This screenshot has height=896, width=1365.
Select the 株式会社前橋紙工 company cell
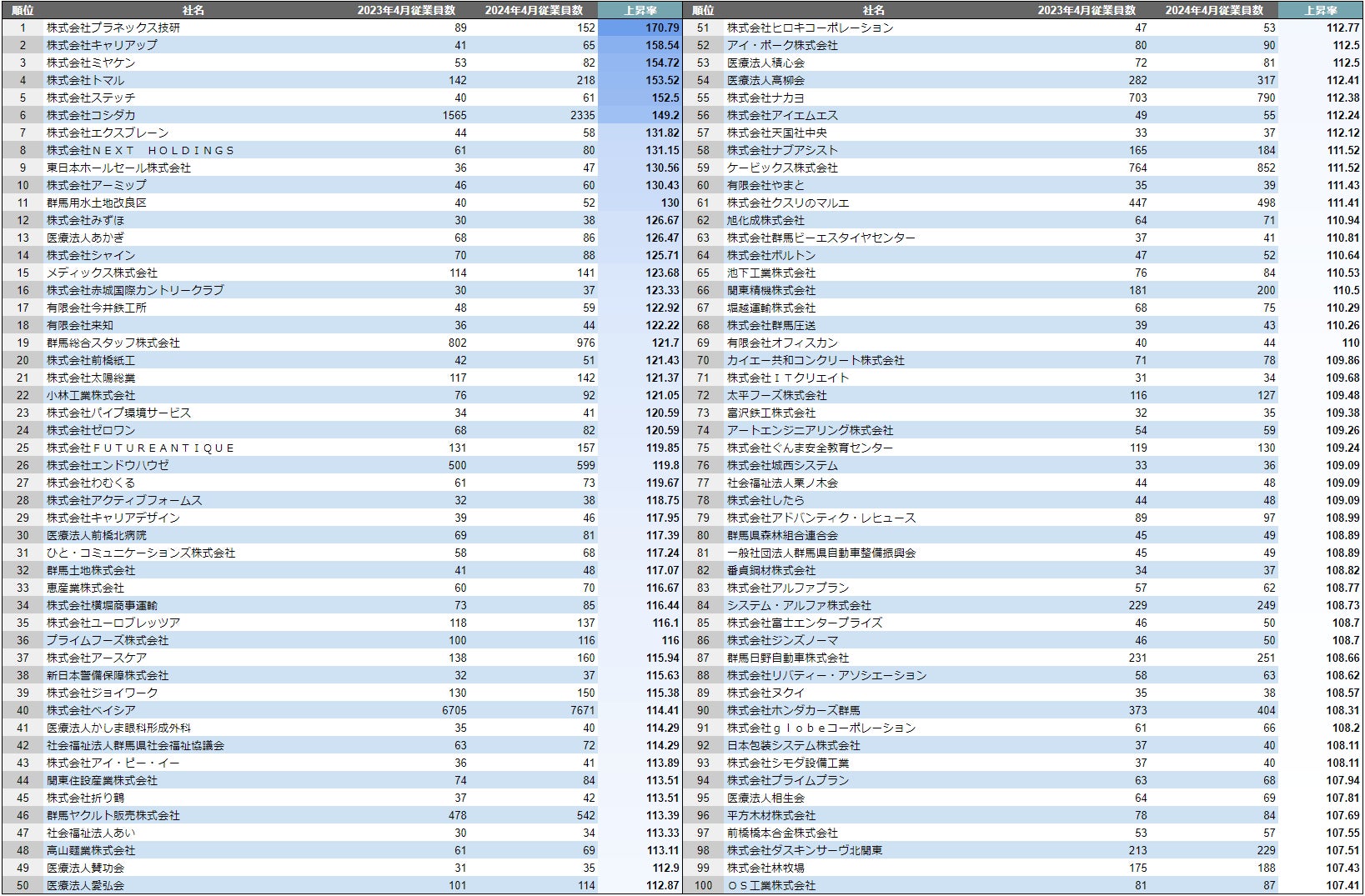[91, 360]
